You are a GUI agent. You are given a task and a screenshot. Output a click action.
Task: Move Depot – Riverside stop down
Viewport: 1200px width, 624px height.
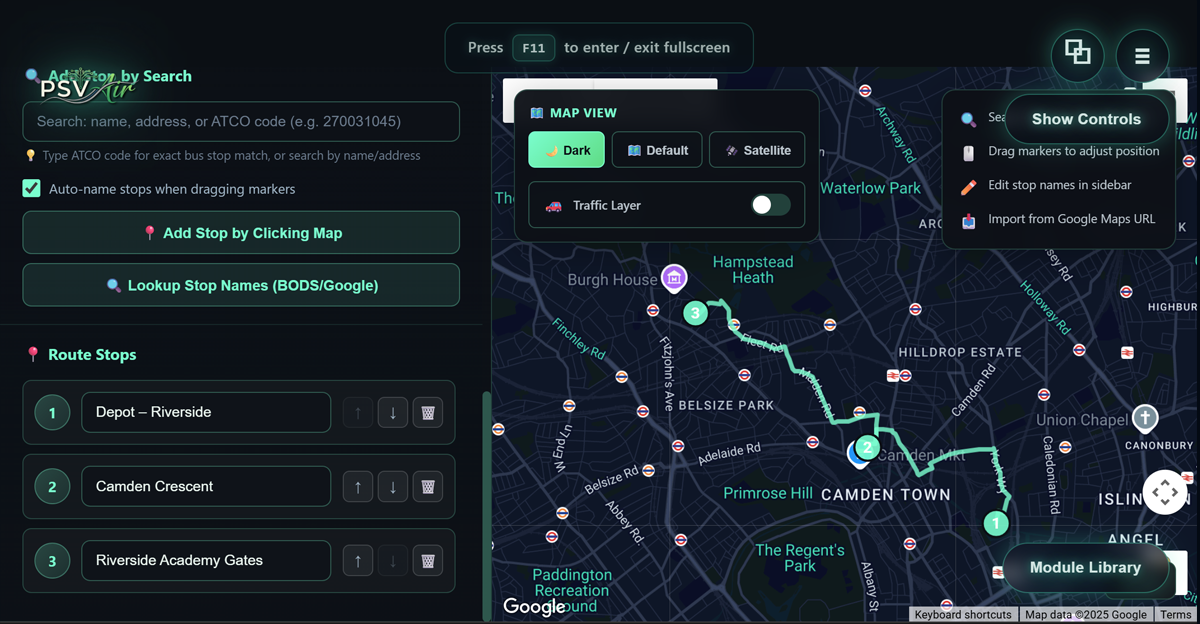tap(393, 412)
